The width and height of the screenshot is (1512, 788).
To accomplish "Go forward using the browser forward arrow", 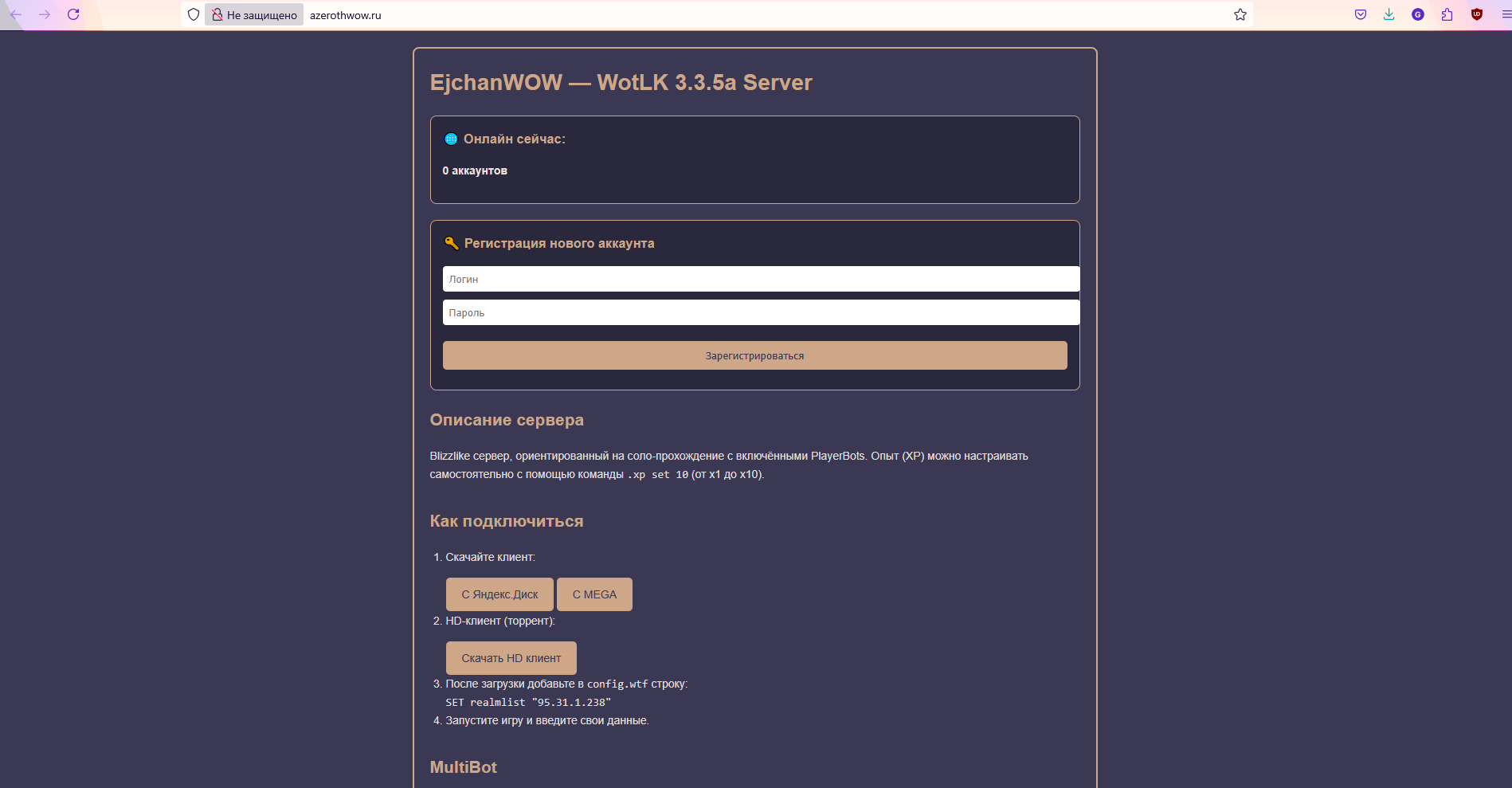I will [45, 14].
